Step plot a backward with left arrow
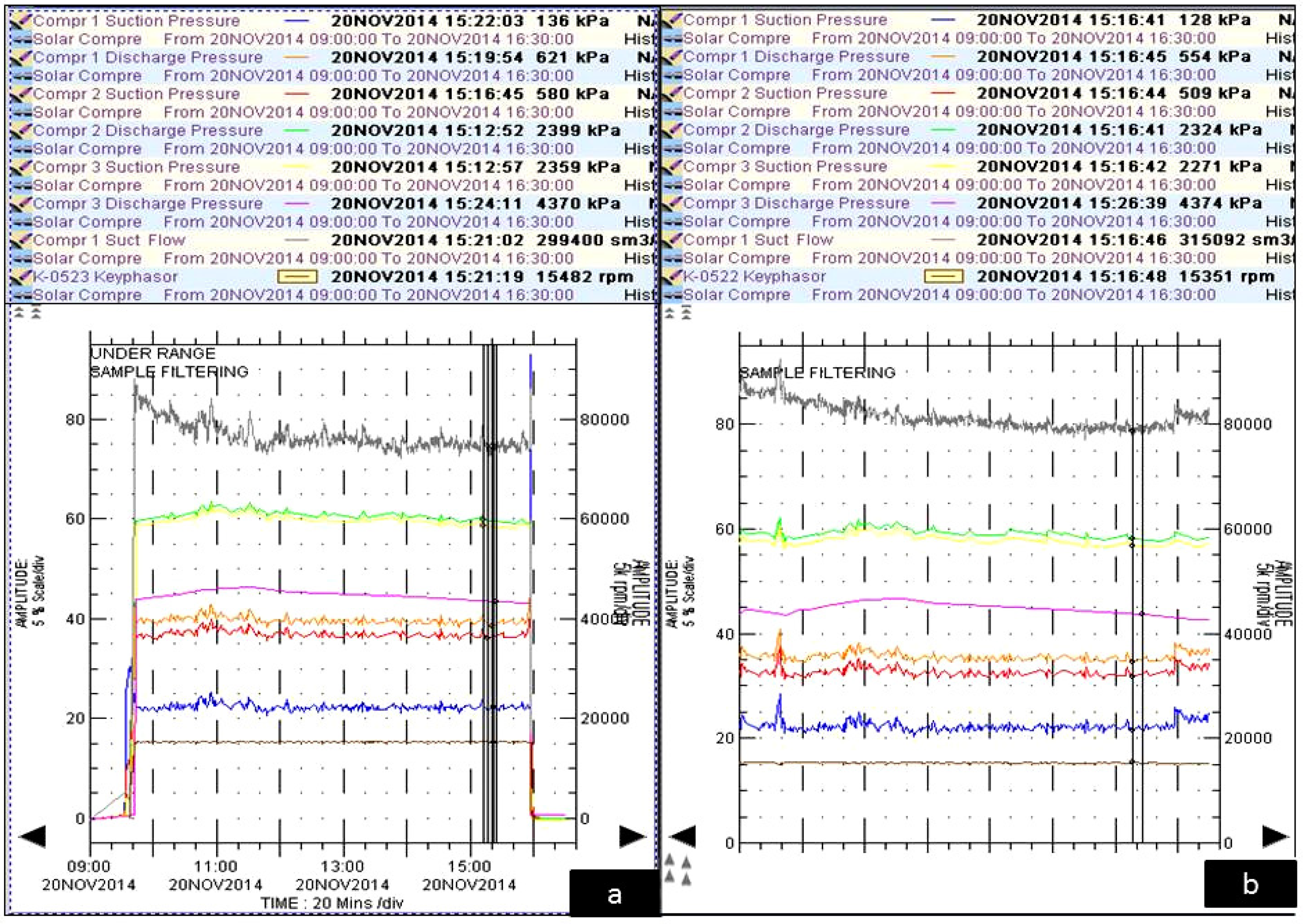Image resolution: width=1304 pixels, height=924 pixels. 32,837
